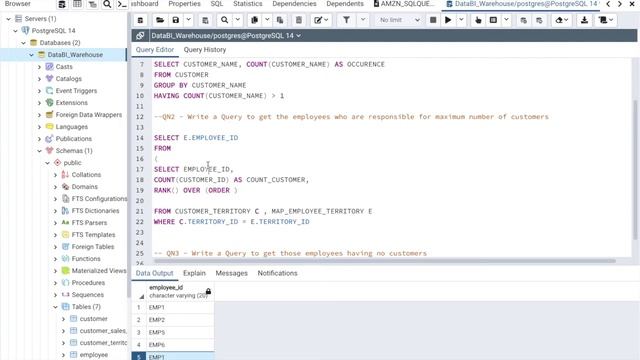
Task: Click the Clear query eraser icon
Action: (x=562, y=20)
